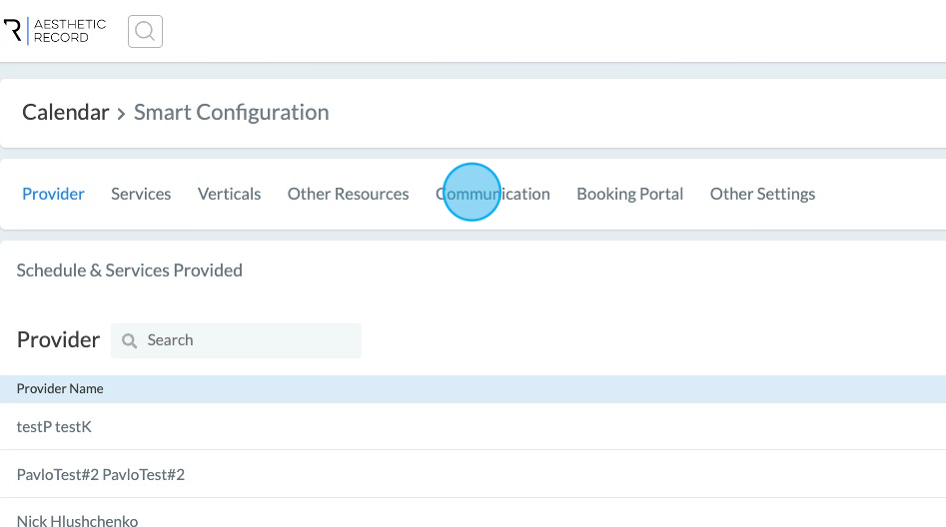Open the global search magnifier button
946x527 pixels.
coord(145,32)
